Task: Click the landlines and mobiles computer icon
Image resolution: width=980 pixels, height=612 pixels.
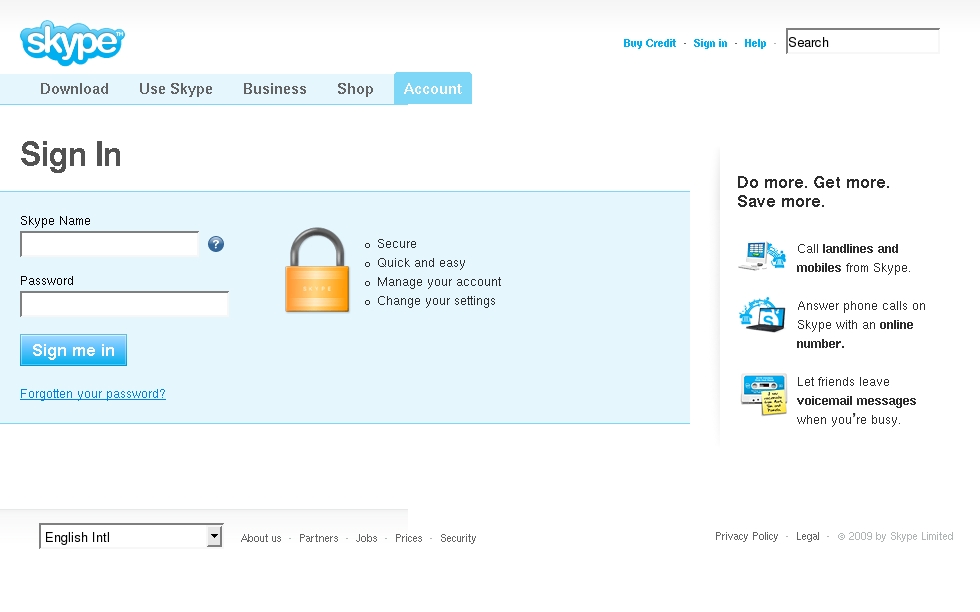Action: click(762, 256)
